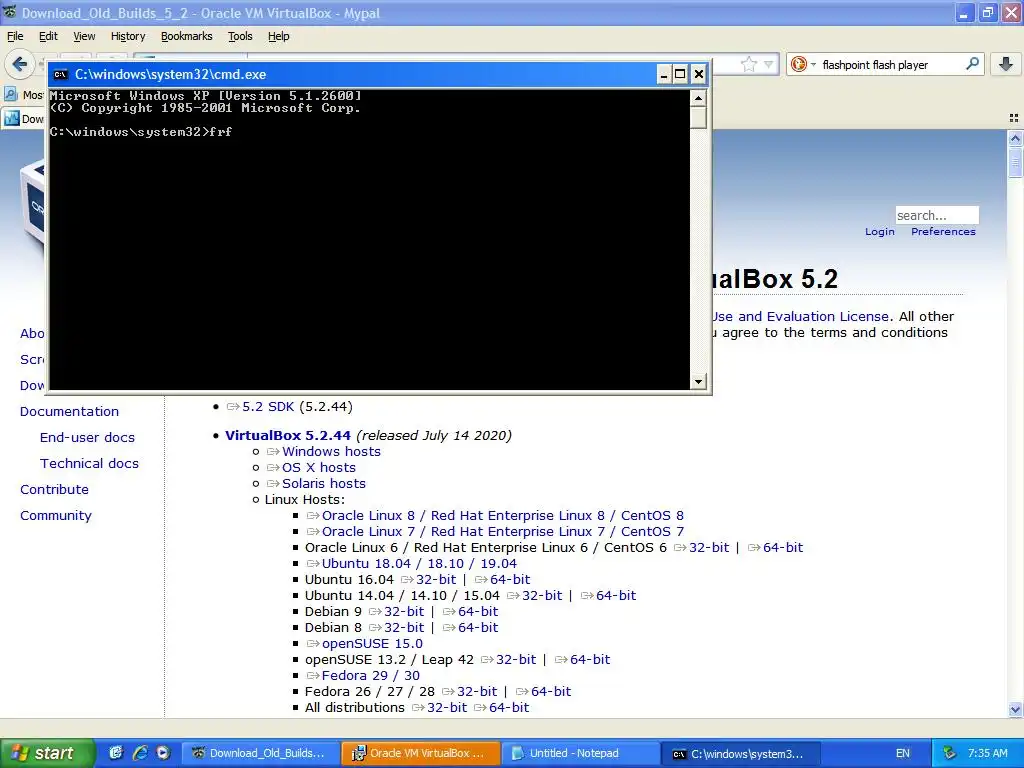The height and width of the screenshot is (768, 1024).
Task: Open the address bar history dropdown arrow
Action: (769, 64)
